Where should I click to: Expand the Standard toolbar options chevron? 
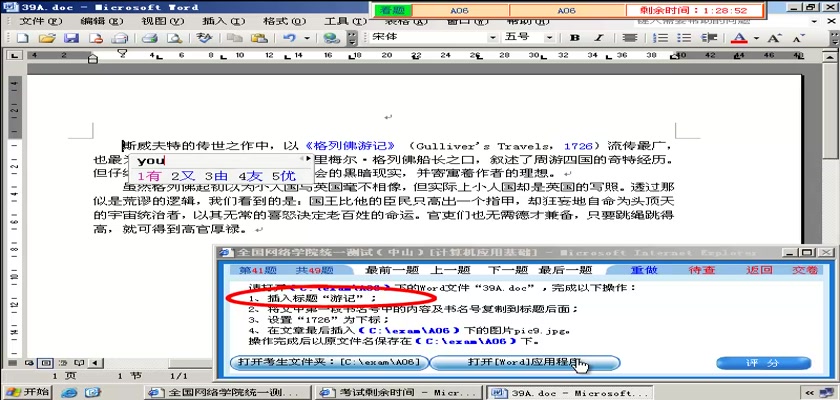click(x=352, y=38)
